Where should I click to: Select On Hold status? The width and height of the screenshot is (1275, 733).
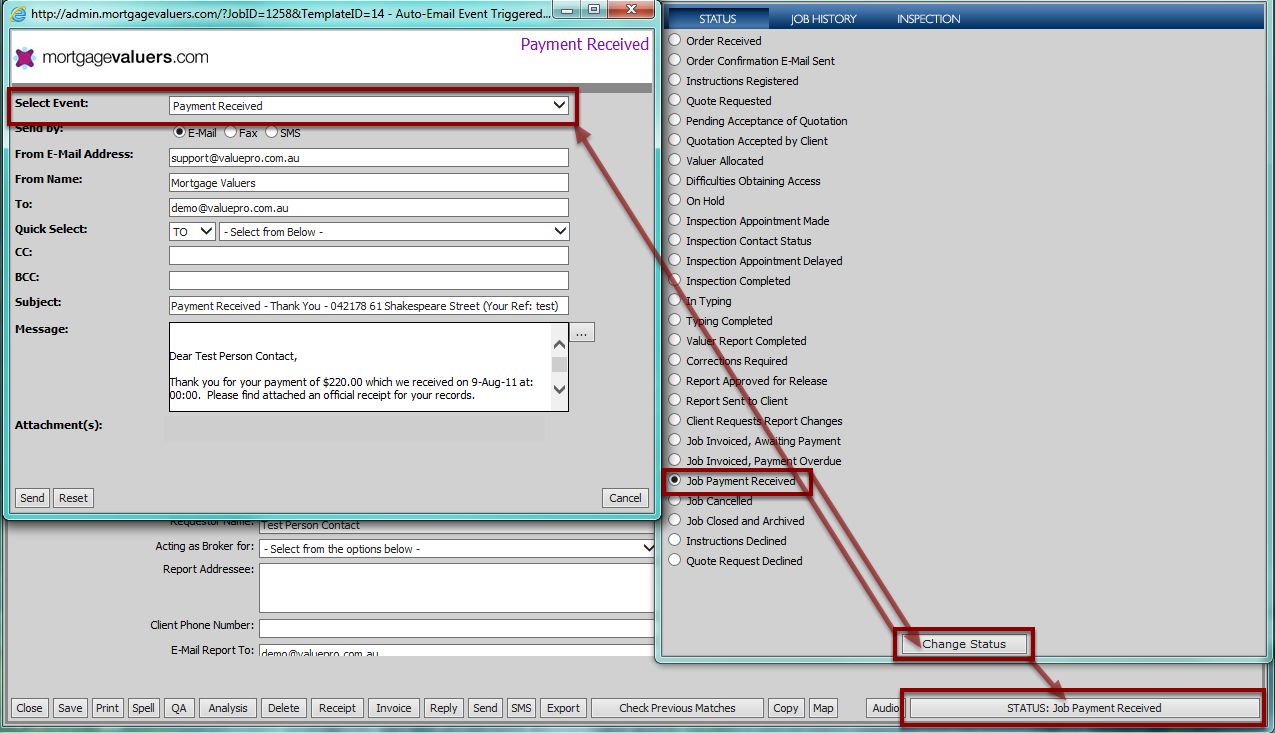pyautogui.click(x=675, y=201)
